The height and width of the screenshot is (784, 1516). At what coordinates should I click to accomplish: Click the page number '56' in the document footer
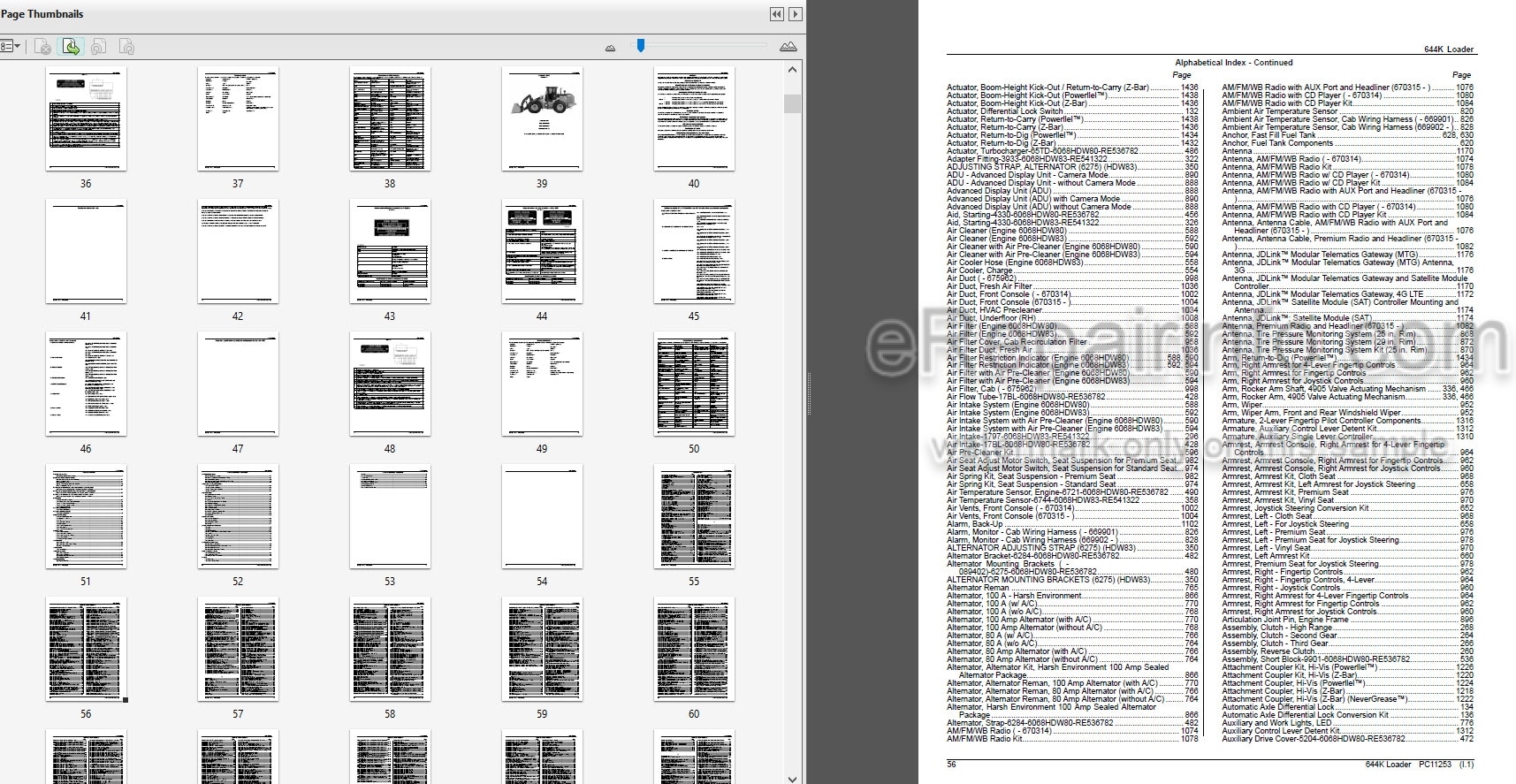tap(951, 765)
